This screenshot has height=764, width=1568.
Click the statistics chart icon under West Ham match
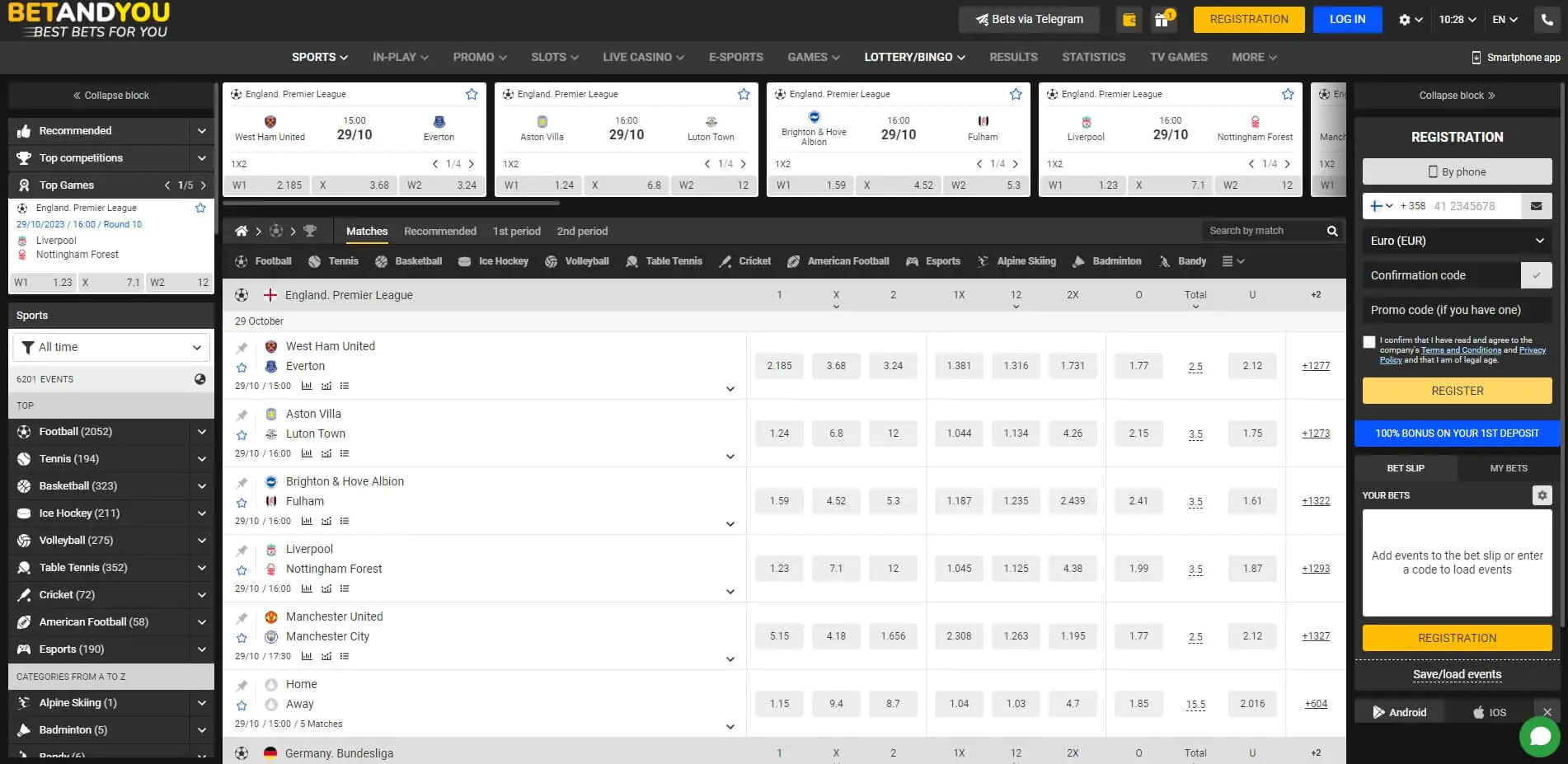307,385
